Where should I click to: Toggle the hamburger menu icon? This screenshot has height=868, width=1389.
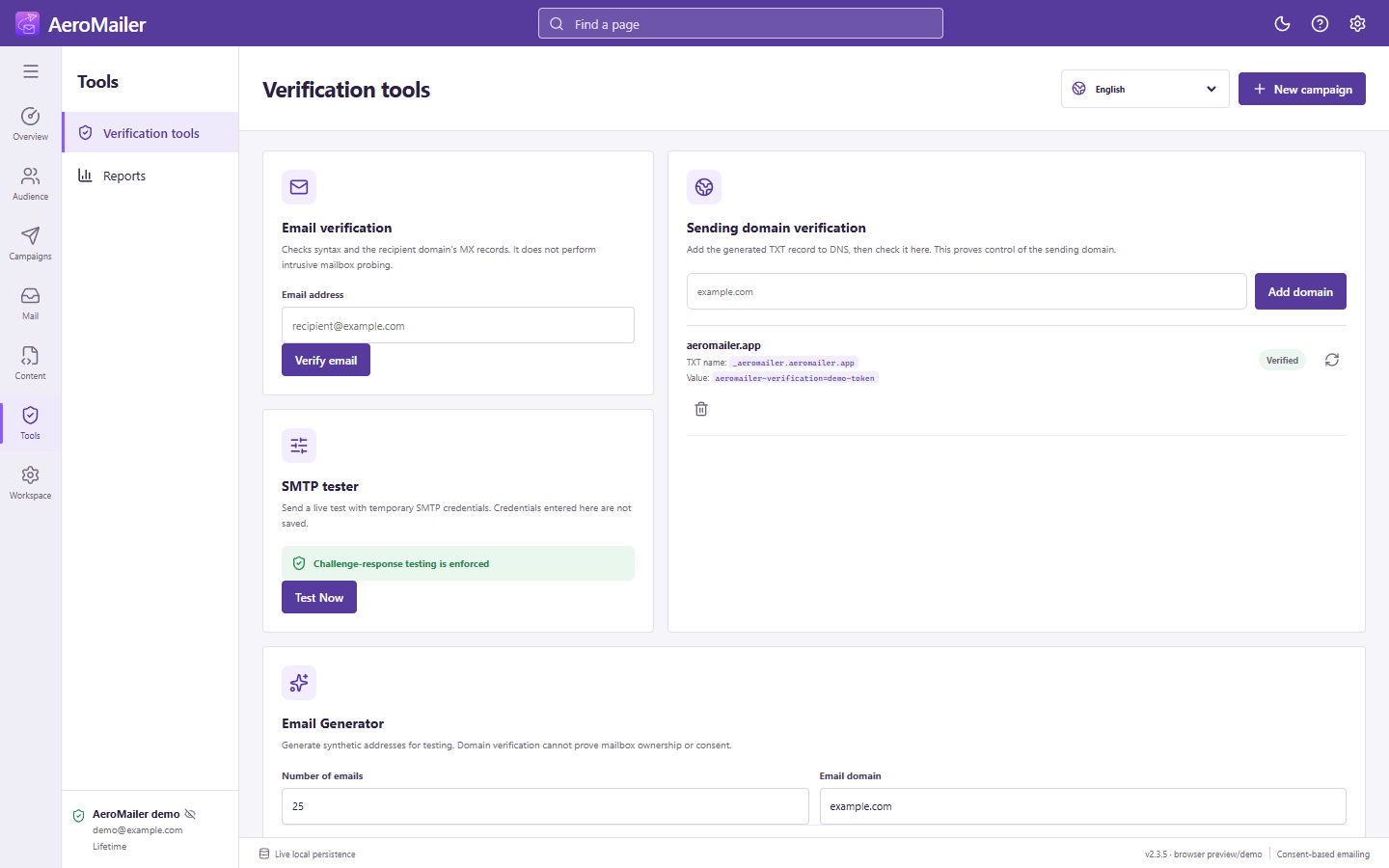click(x=31, y=71)
